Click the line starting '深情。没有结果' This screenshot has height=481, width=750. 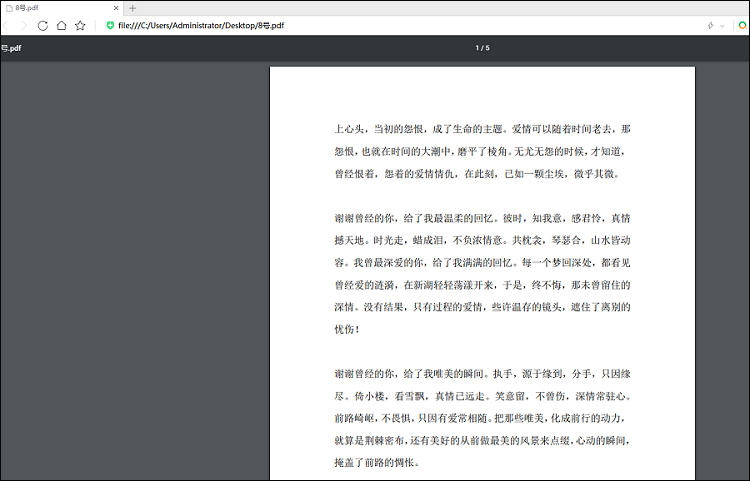coord(482,307)
